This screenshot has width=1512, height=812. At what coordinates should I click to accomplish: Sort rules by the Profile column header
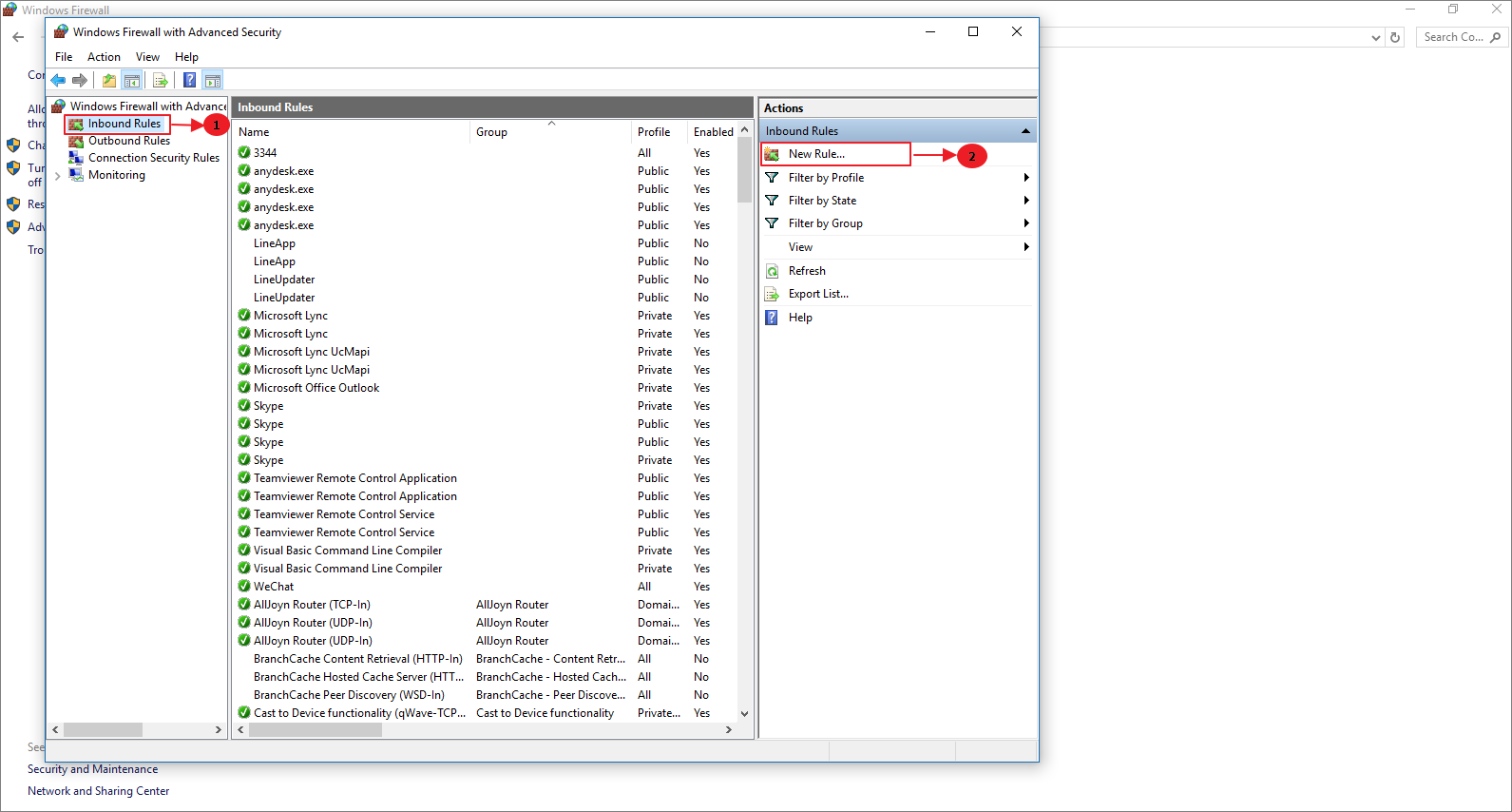tap(660, 132)
